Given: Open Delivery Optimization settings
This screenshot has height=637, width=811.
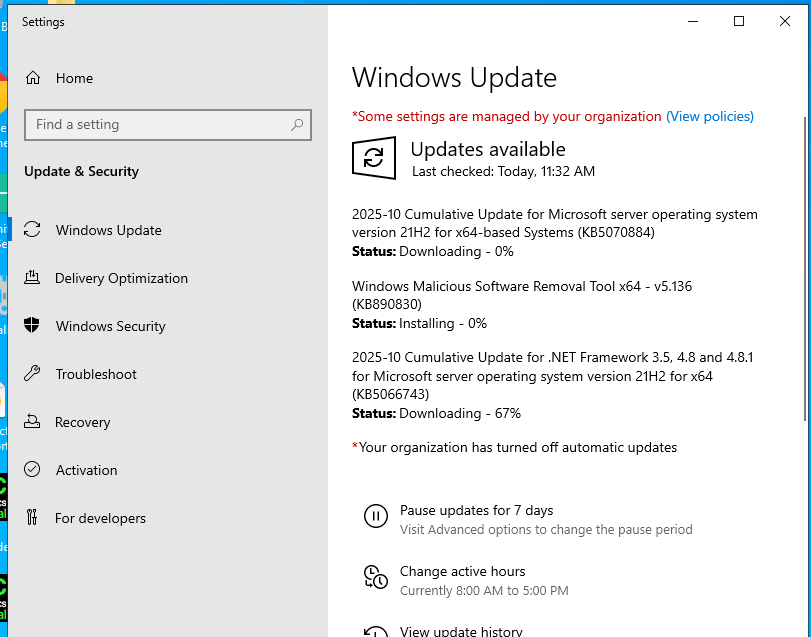Looking at the screenshot, I should [122, 278].
